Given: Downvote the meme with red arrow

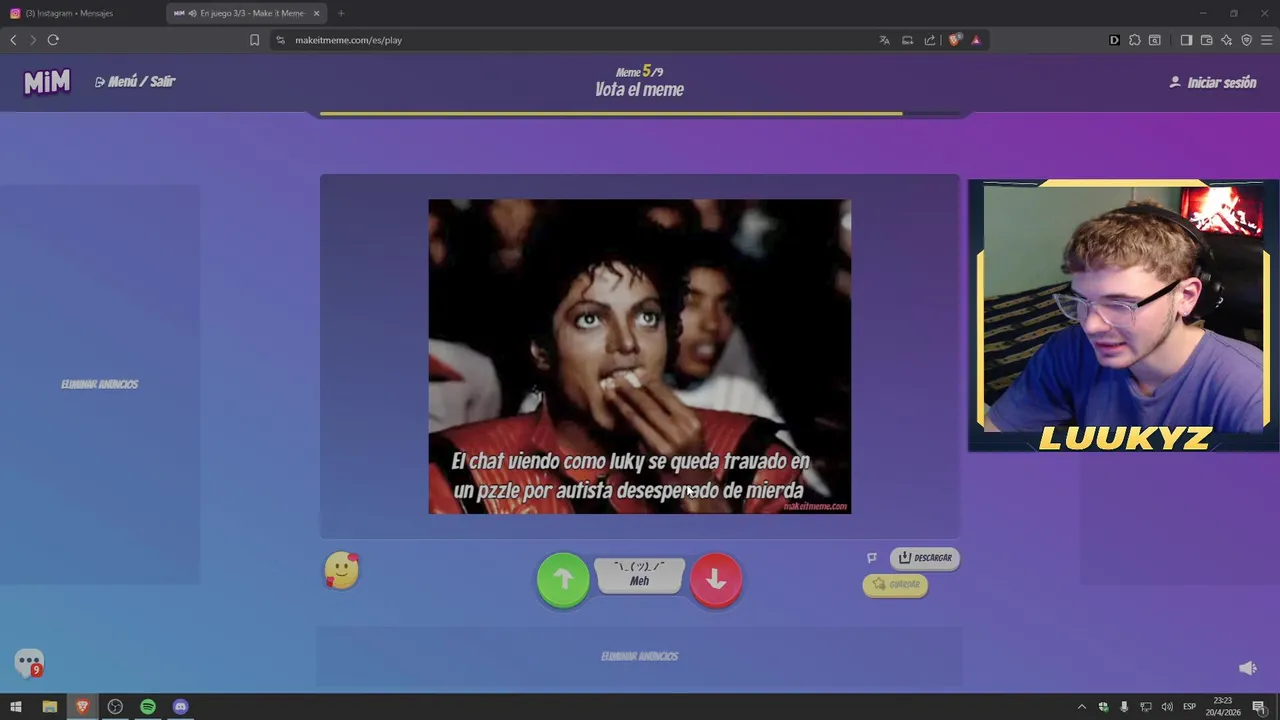Looking at the screenshot, I should [716, 579].
